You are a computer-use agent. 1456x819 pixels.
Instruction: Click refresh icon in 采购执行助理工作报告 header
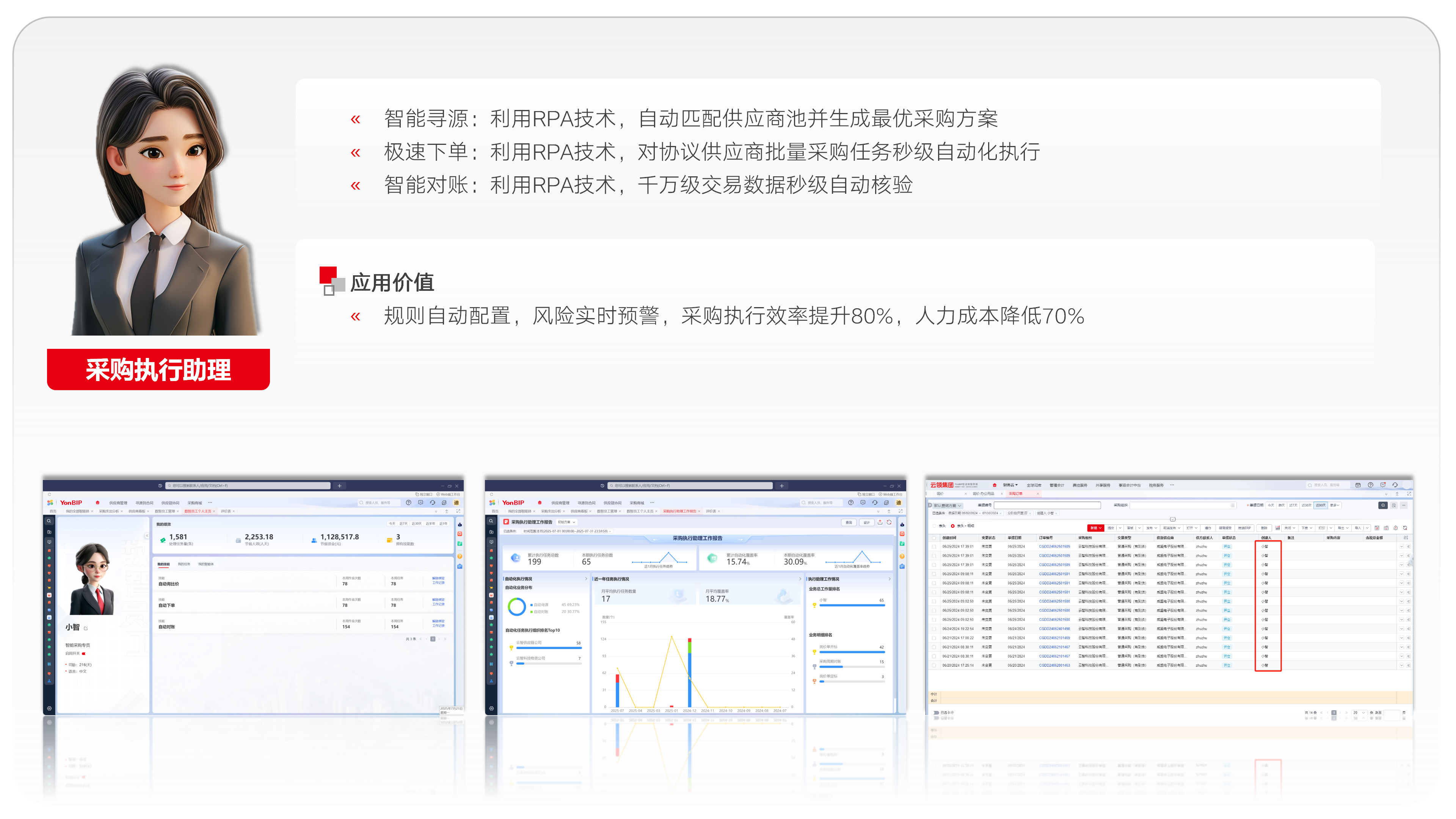889,522
